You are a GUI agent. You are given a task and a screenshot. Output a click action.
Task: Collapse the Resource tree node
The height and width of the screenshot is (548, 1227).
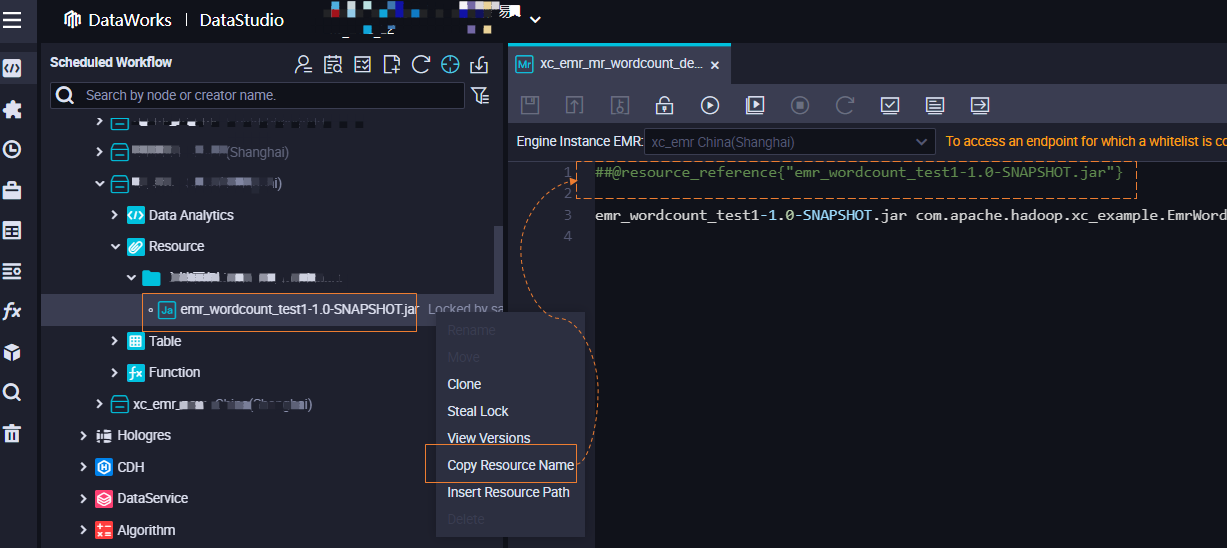[114, 246]
